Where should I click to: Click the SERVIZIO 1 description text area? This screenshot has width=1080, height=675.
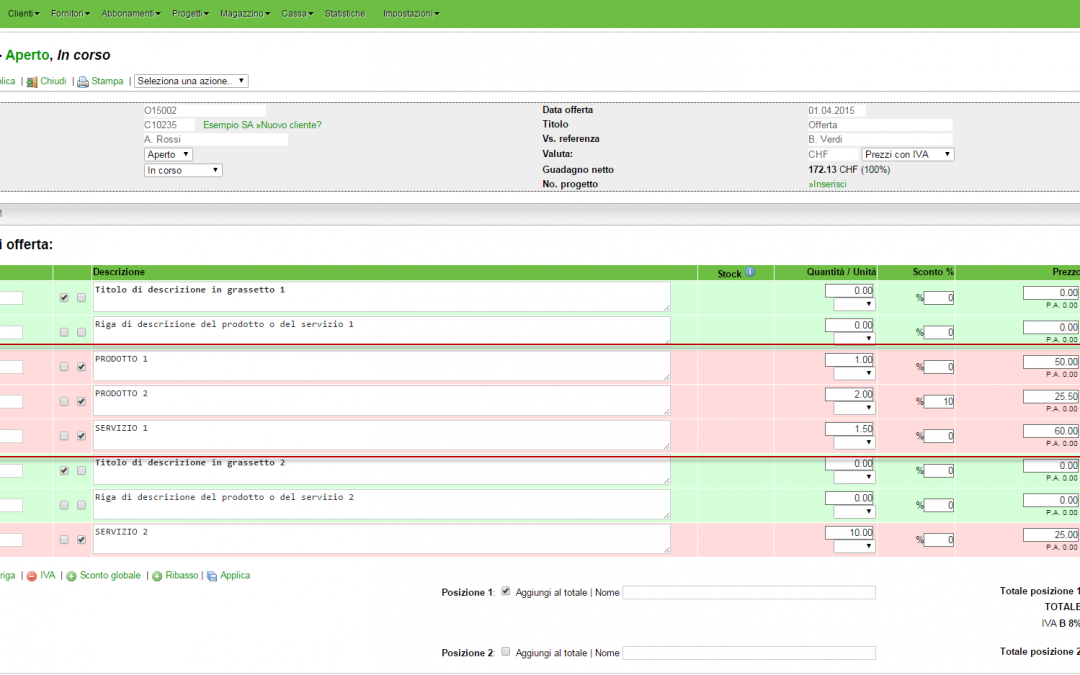(x=380, y=435)
